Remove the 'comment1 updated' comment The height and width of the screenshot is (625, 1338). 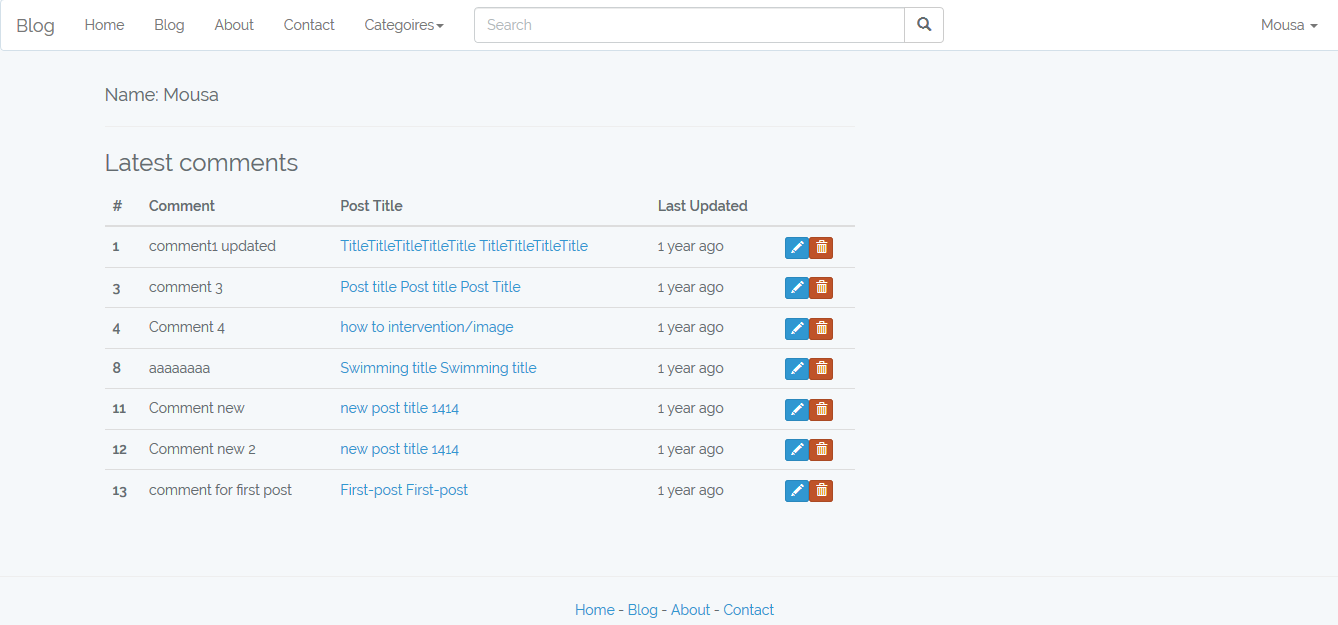click(x=821, y=248)
